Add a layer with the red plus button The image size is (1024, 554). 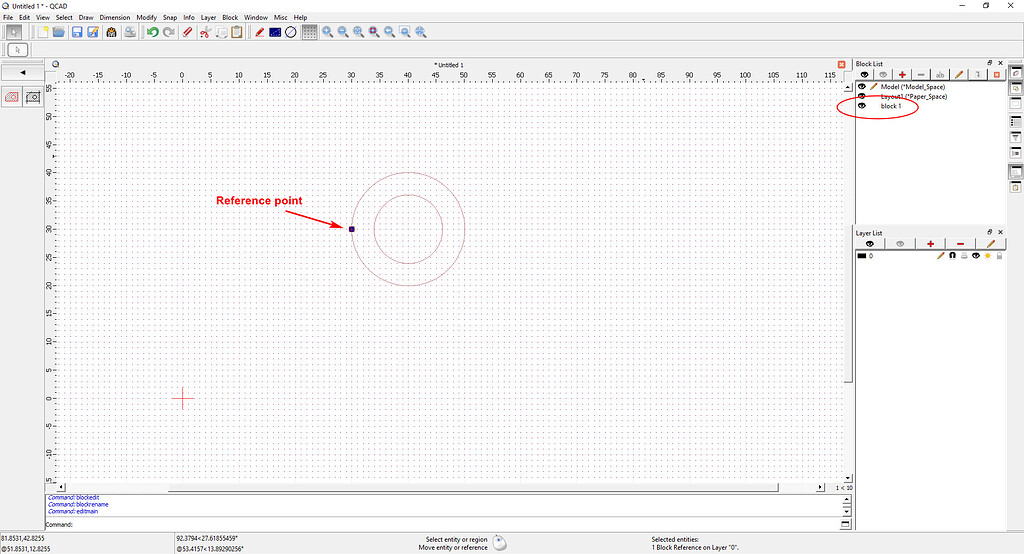930,244
